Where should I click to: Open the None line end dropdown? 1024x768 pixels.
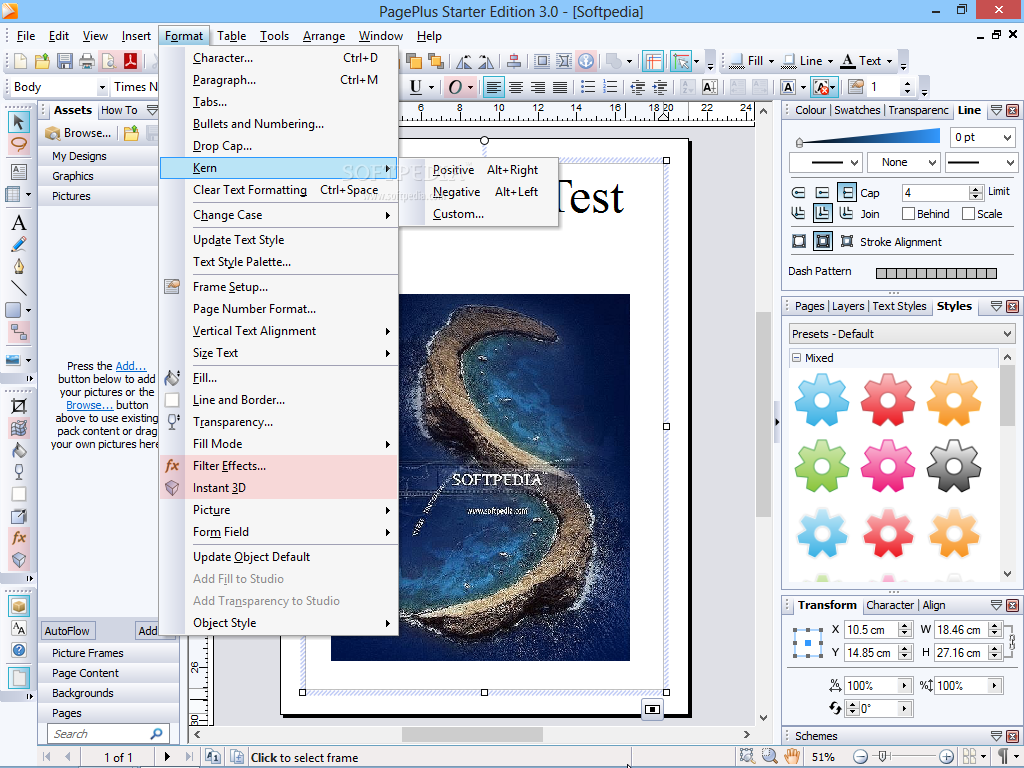[x=933, y=163]
